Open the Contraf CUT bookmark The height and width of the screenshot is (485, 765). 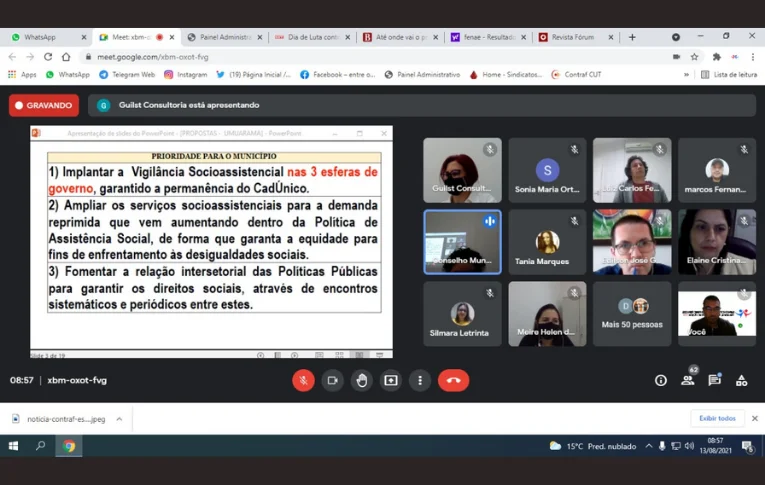click(576, 75)
